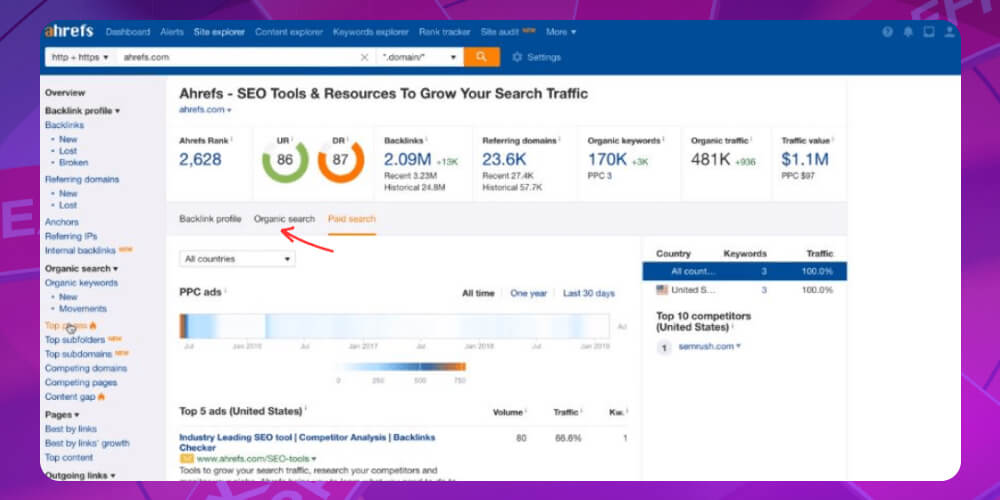Viewport: 1000px width, 500px height.
Task: Open Anchors in the sidebar
Action: pos(62,222)
